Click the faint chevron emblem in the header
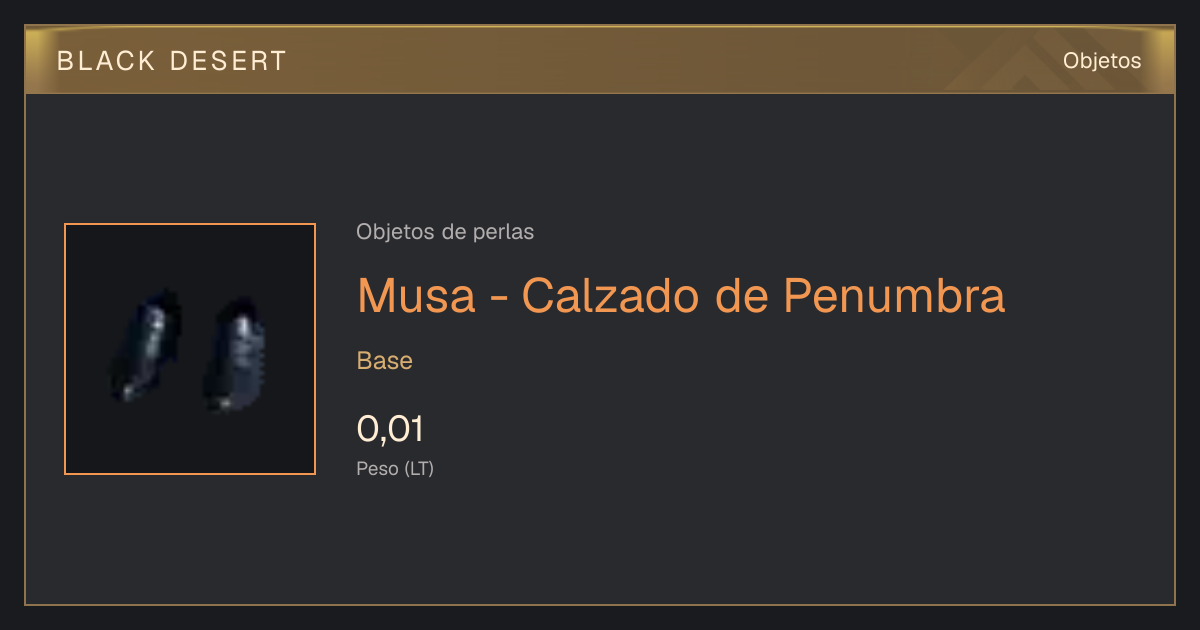Viewport: 1200px width, 630px height. [x=1010, y=67]
